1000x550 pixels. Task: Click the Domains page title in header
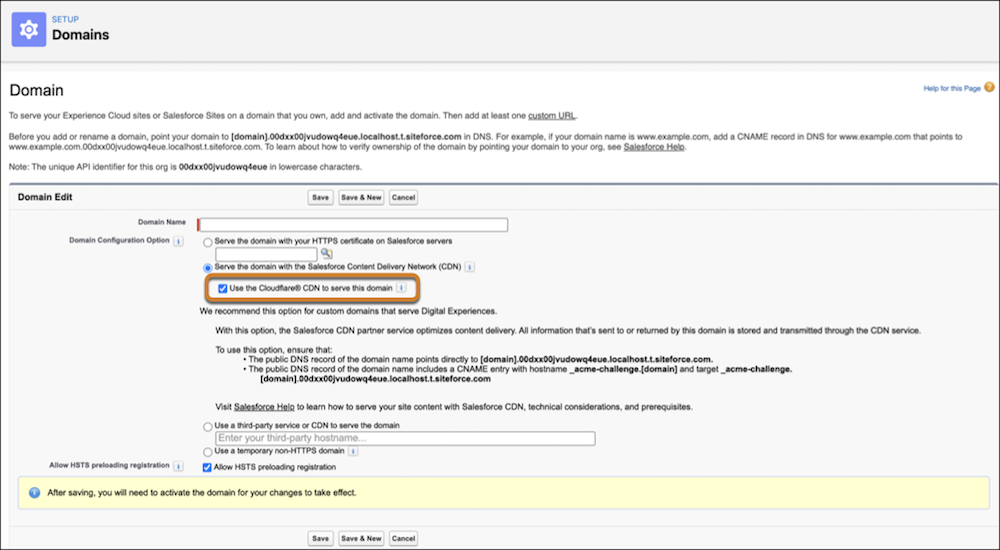[80, 35]
